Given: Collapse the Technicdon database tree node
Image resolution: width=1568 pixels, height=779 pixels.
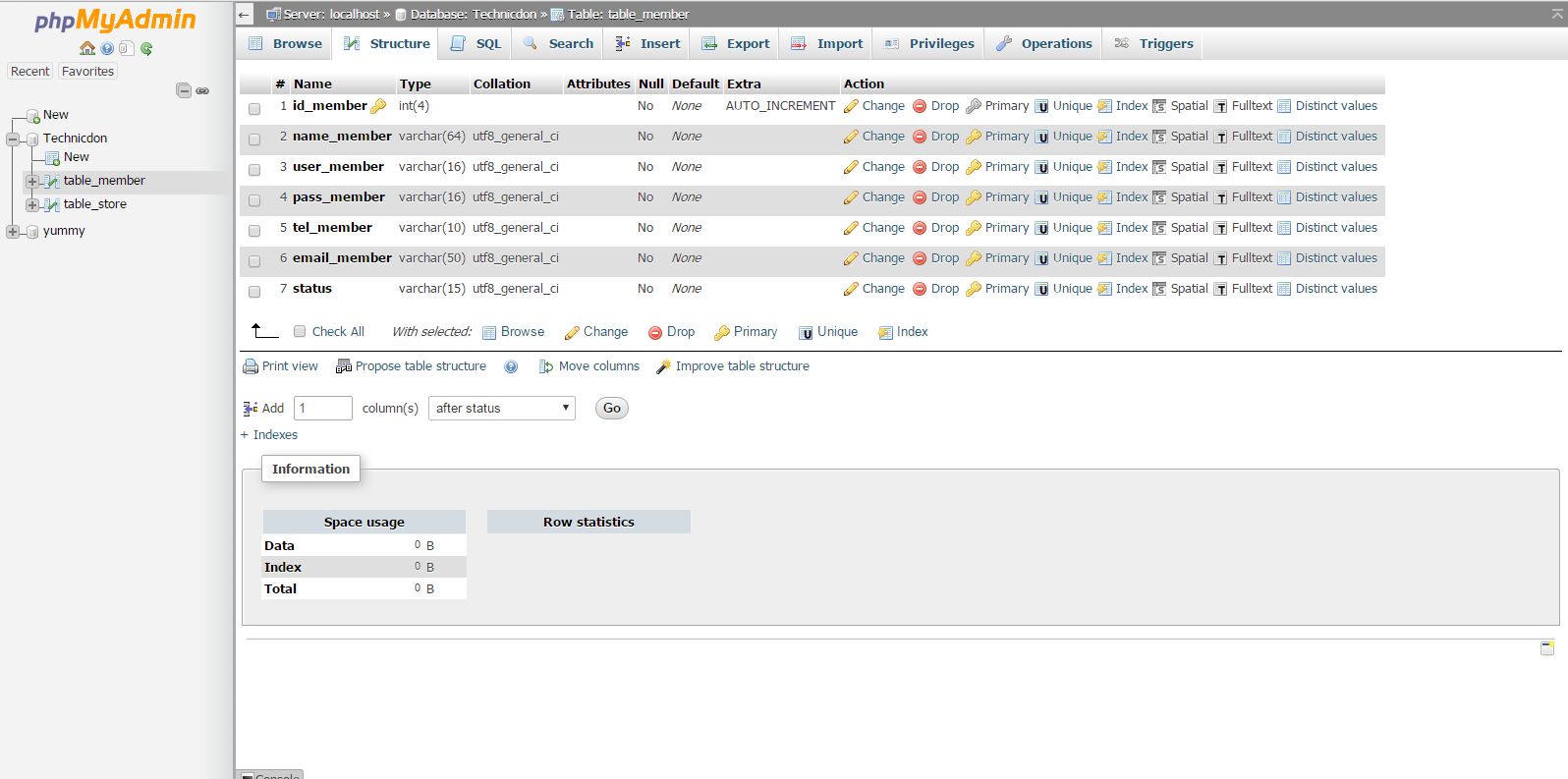Looking at the screenshot, I should click(13, 139).
